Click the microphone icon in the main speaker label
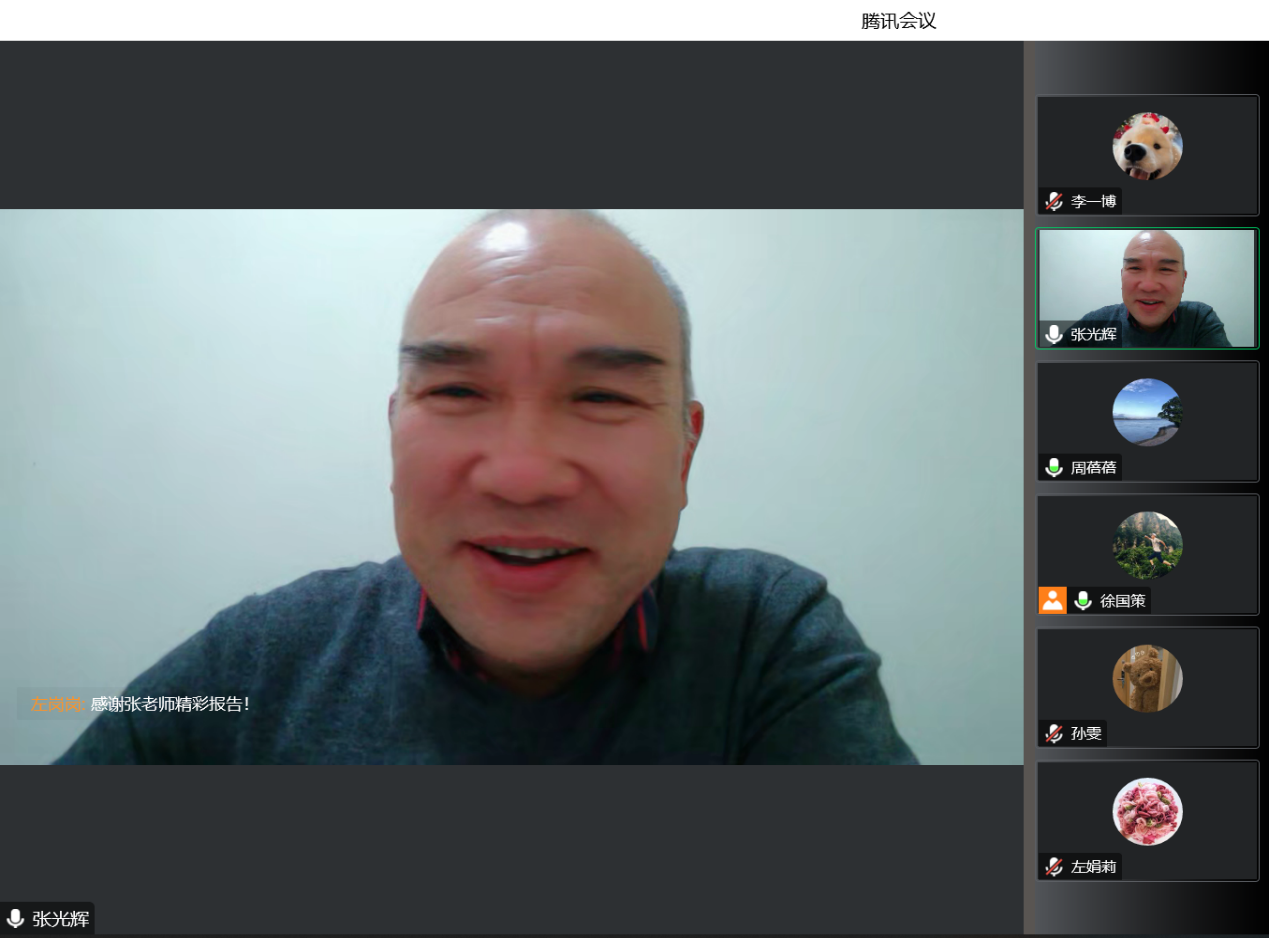This screenshot has width=1269, height=938. (x=15, y=919)
